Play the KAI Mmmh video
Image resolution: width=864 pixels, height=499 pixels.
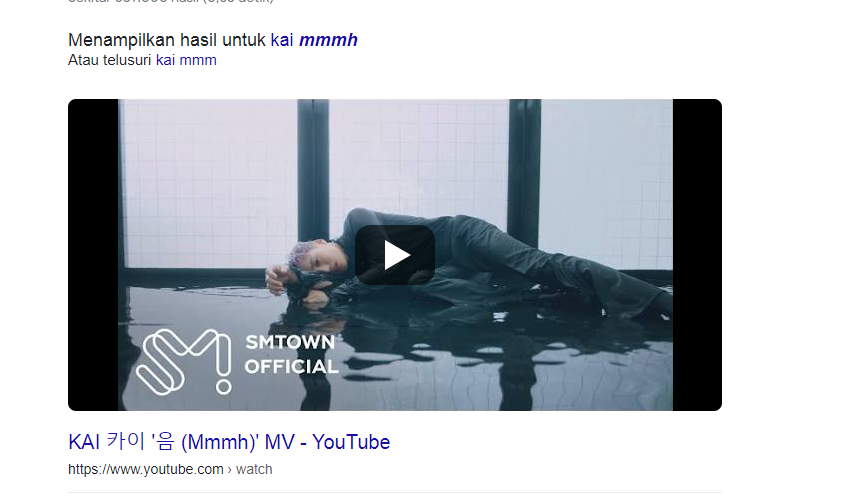395,255
